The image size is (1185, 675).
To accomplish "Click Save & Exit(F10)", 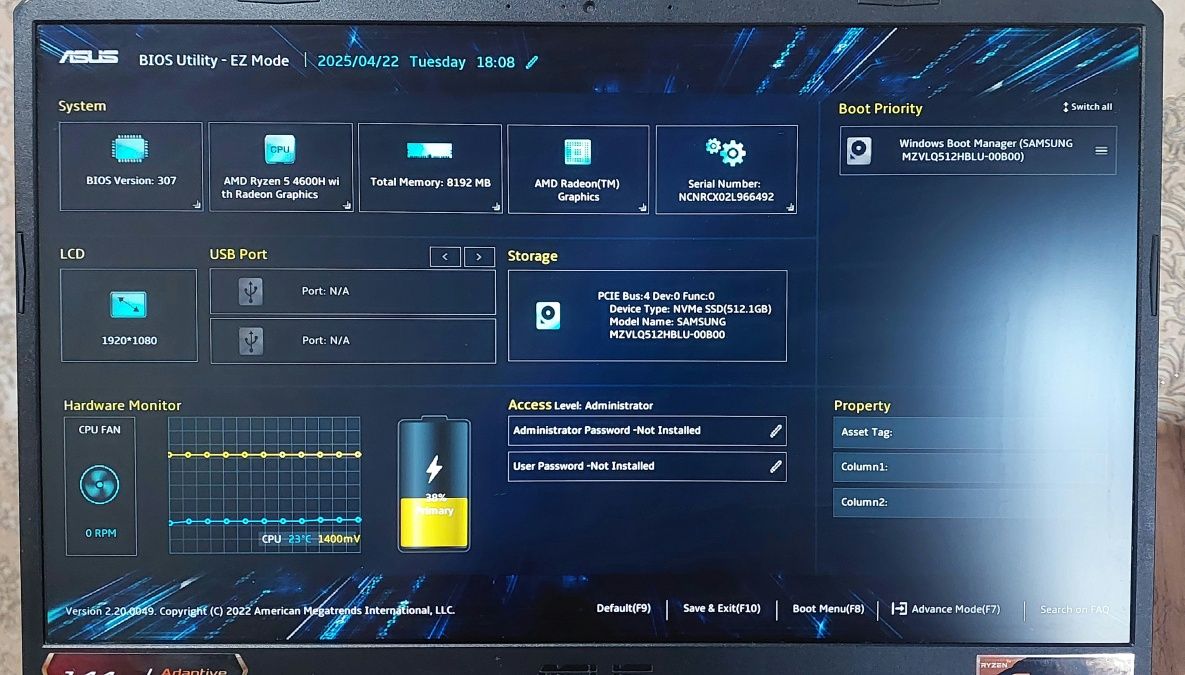I will [722, 608].
